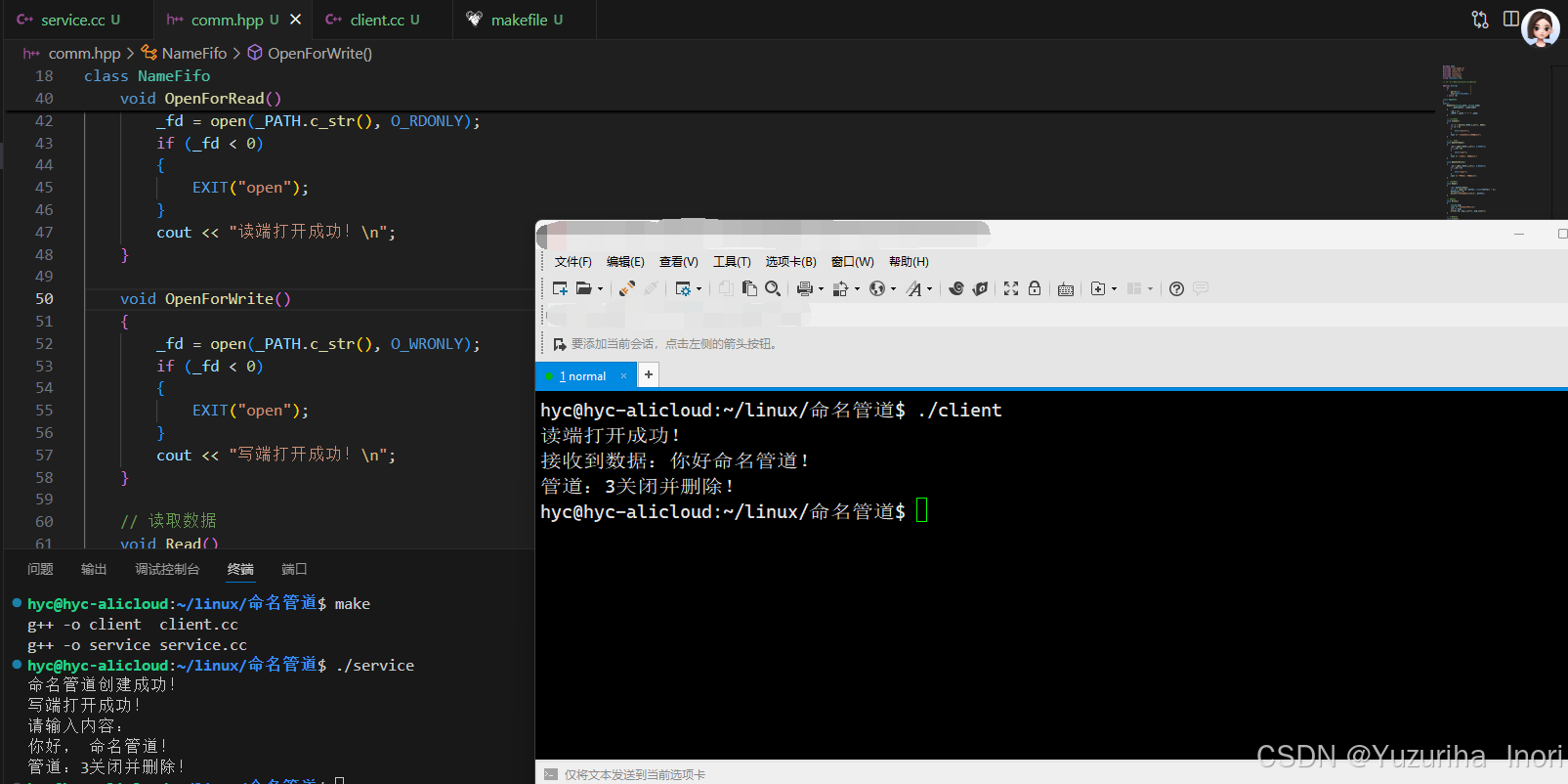Click the Font letter A icon in Xshell
1568x784 pixels.
(x=913, y=288)
